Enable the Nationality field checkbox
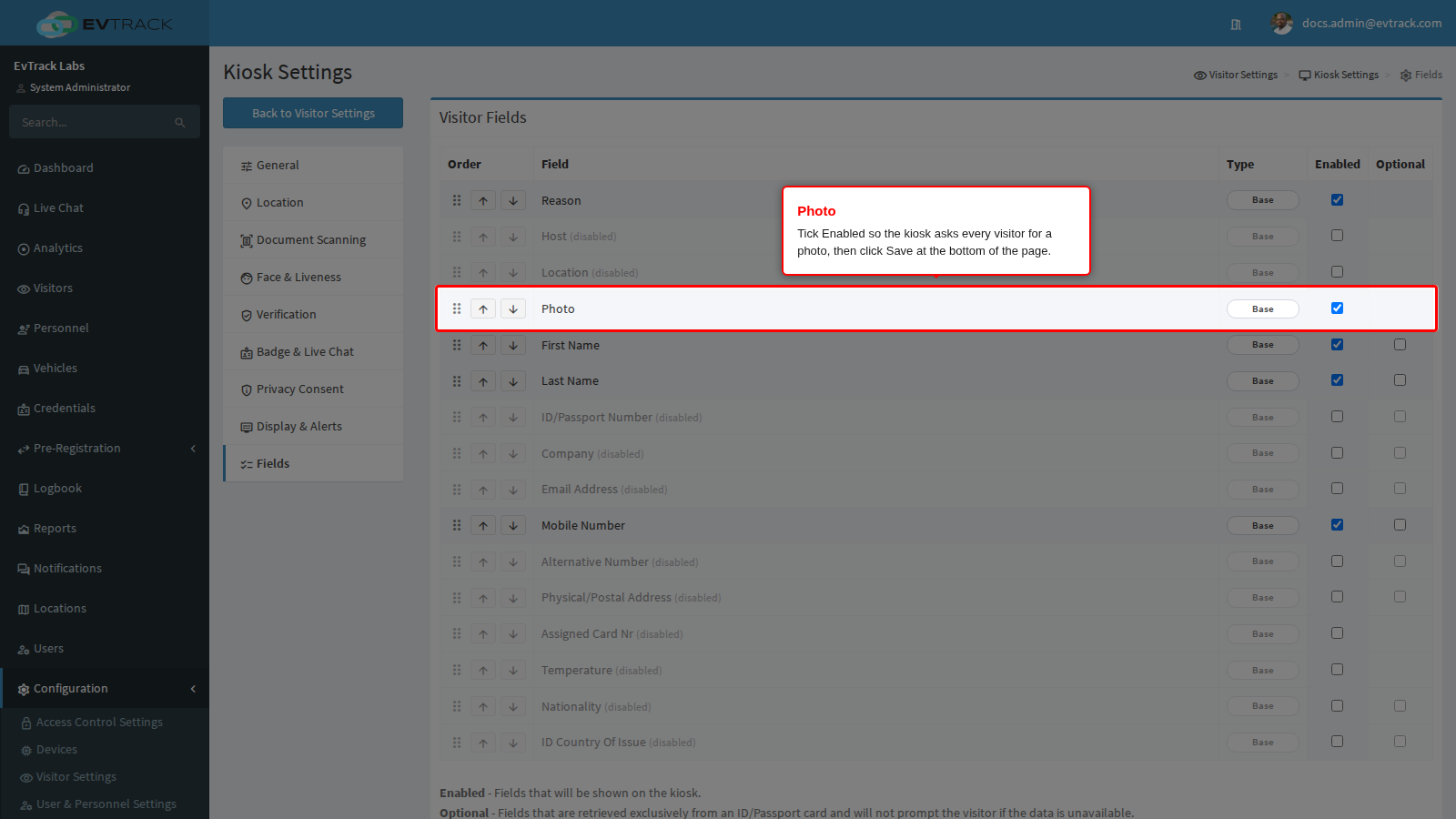This screenshot has width=1456, height=819. [1337, 705]
